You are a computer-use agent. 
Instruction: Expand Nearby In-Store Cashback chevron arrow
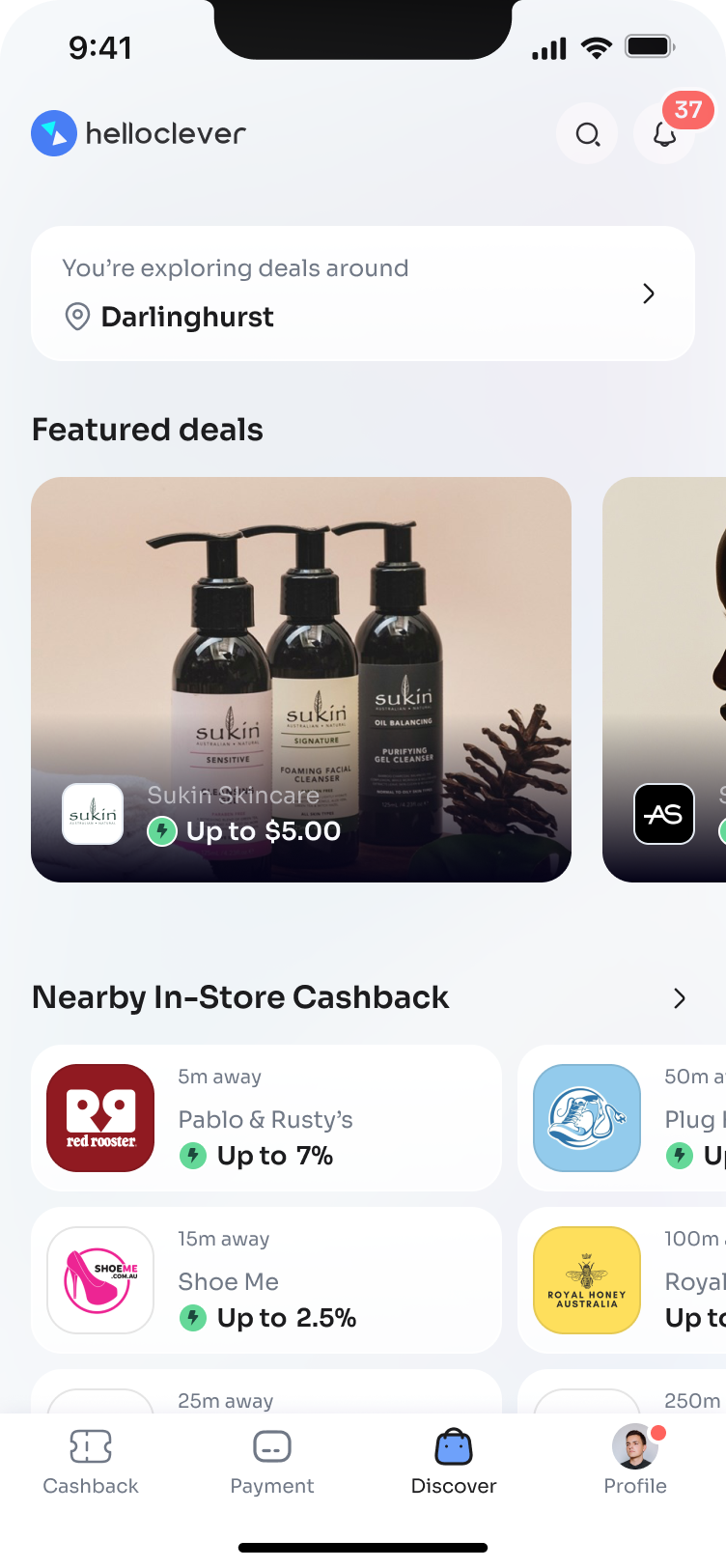(x=680, y=998)
